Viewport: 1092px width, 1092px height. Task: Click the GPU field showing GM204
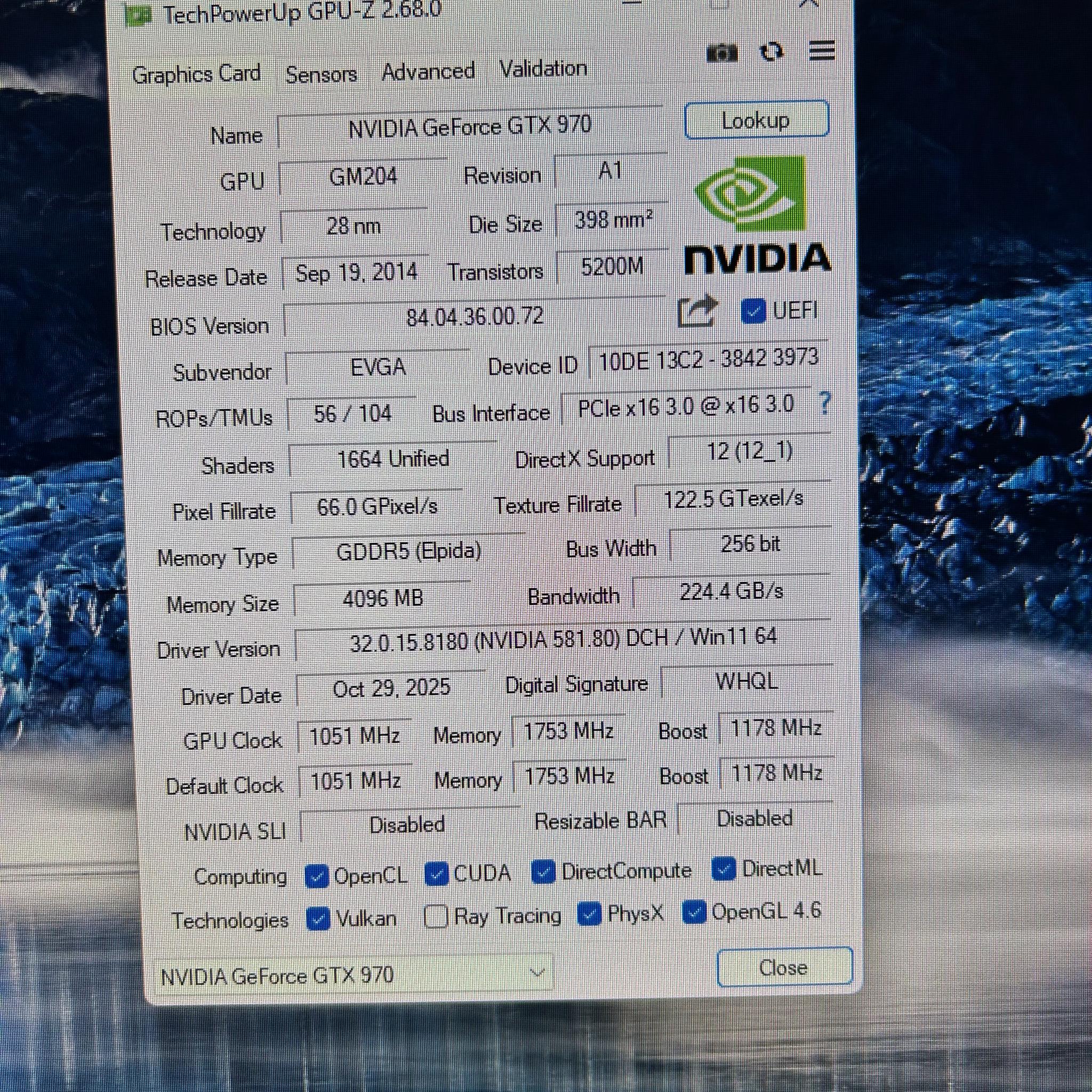363,178
